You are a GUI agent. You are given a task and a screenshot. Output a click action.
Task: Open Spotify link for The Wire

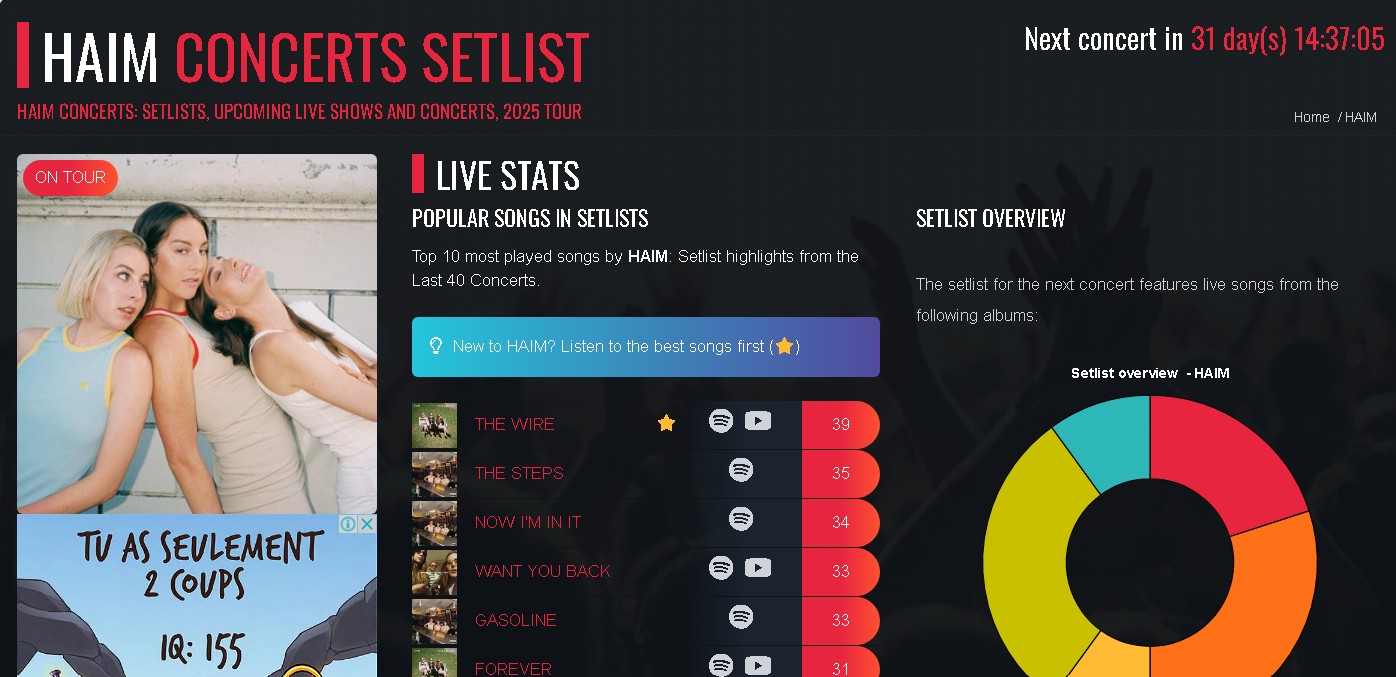coord(721,421)
